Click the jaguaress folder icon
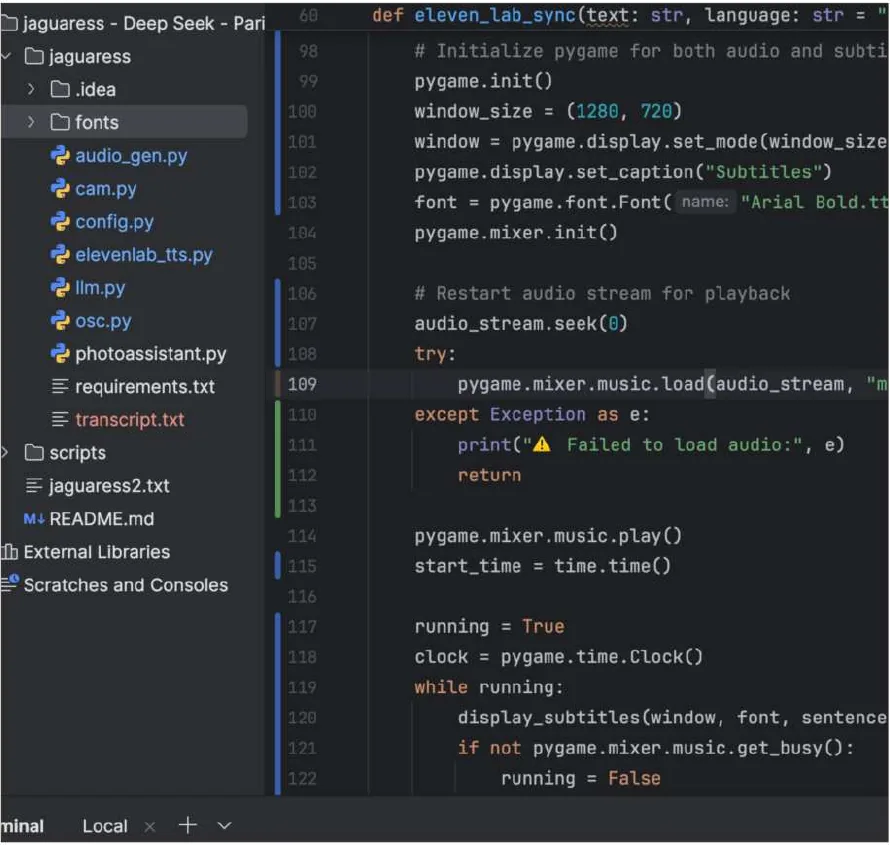The width and height of the screenshot is (890, 845). (x=34, y=56)
